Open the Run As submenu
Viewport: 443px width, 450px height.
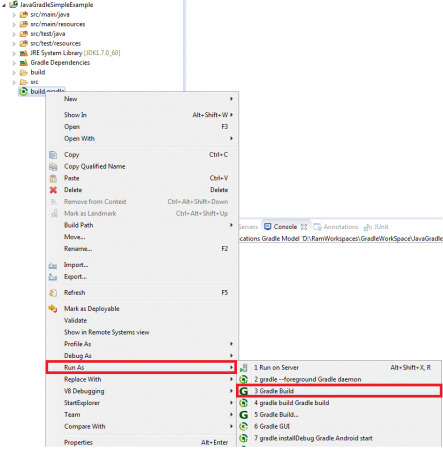(x=142, y=367)
